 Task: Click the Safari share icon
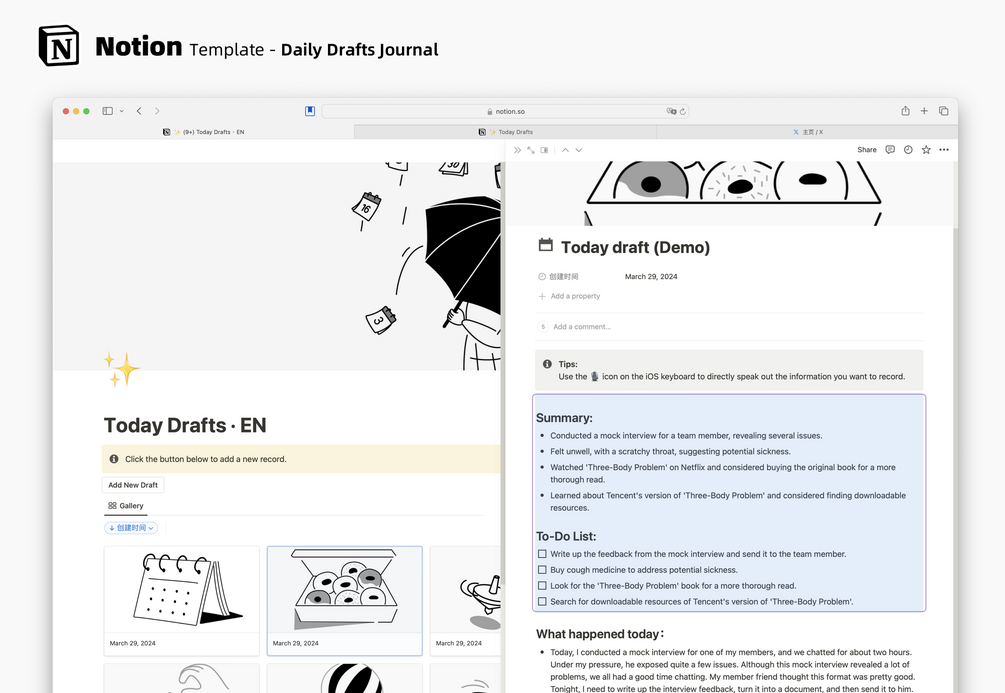click(x=905, y=111)
